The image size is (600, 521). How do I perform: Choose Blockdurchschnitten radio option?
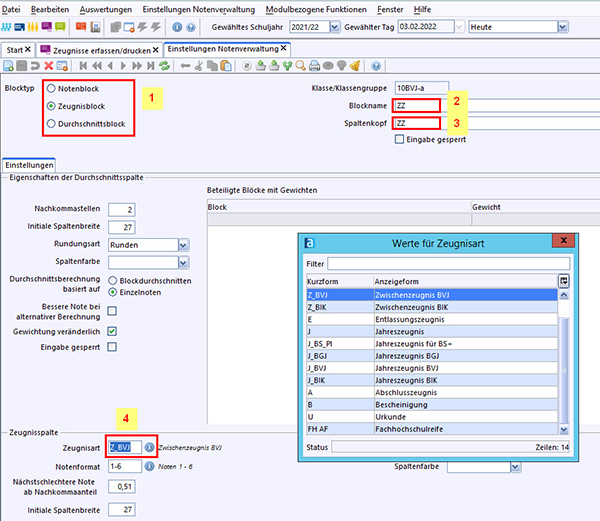click(x=112, y=281)
